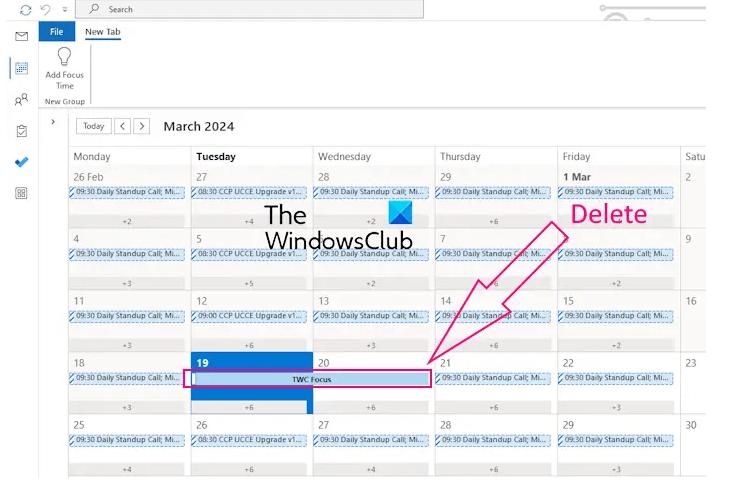Select Saturday March 30 cell
Viewport: 732px width, 486px height.
[693, 445]
